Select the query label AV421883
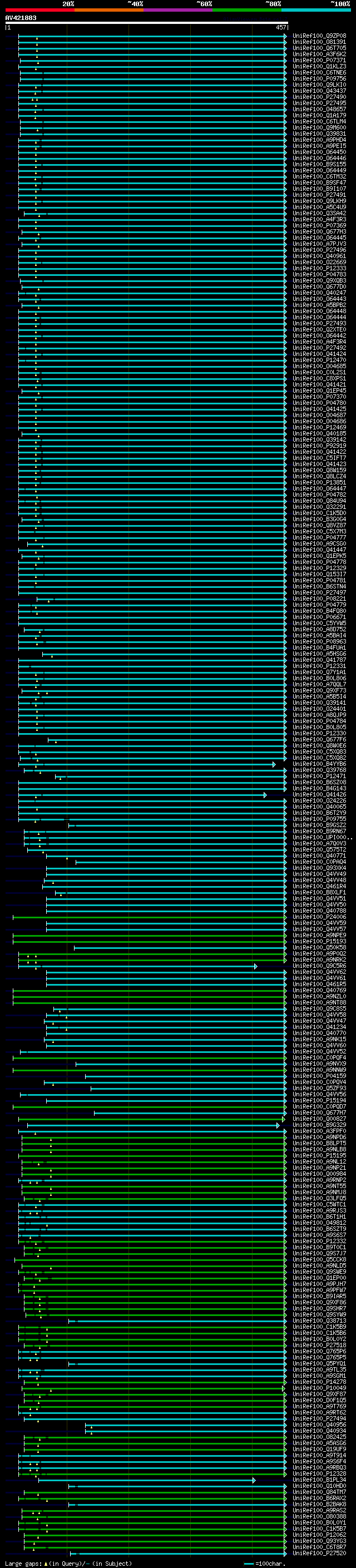Screen dimensions: 356x1568 21,18
